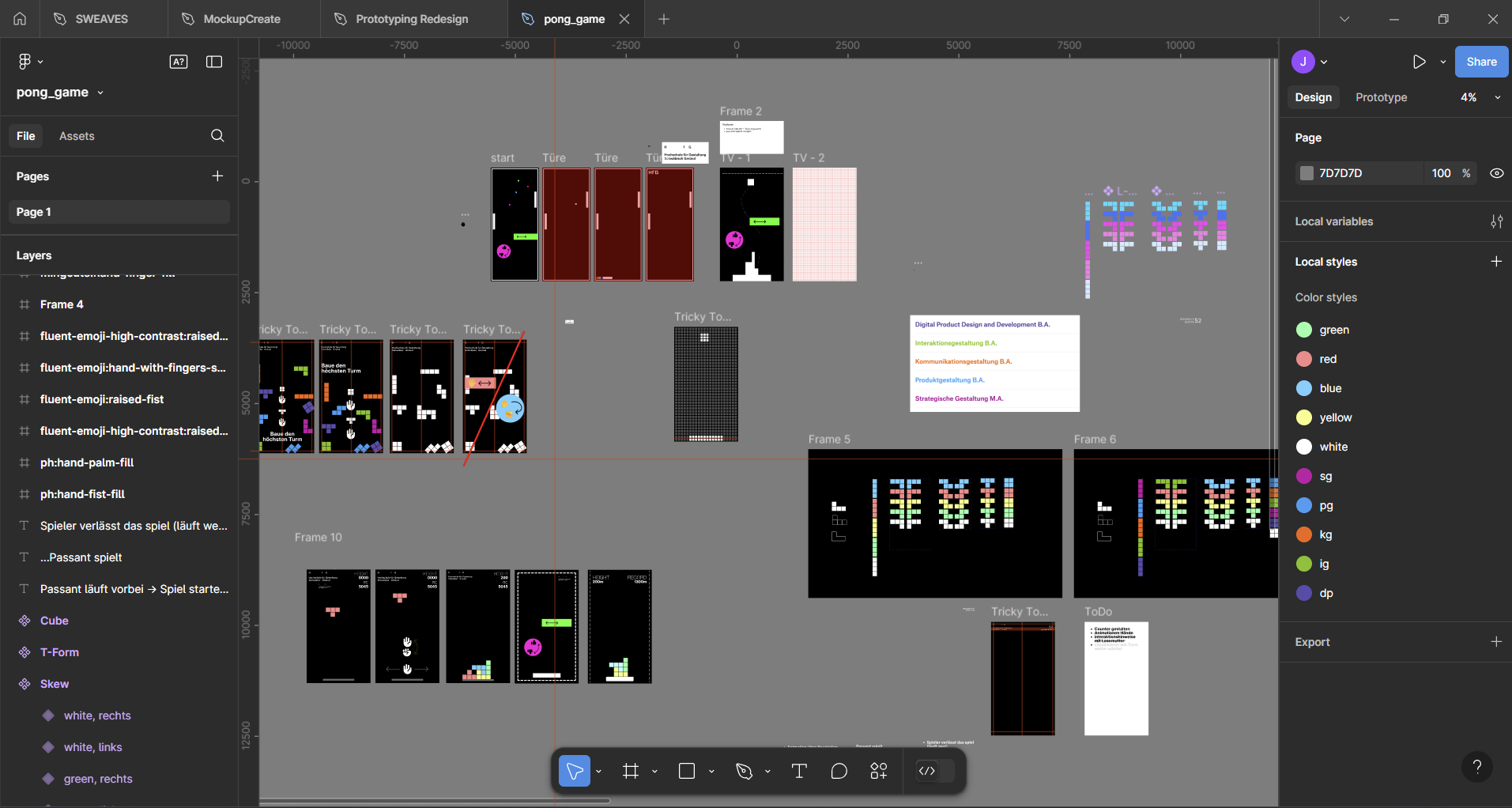
Task: Select the Comment tool
Action: point(839,771)
